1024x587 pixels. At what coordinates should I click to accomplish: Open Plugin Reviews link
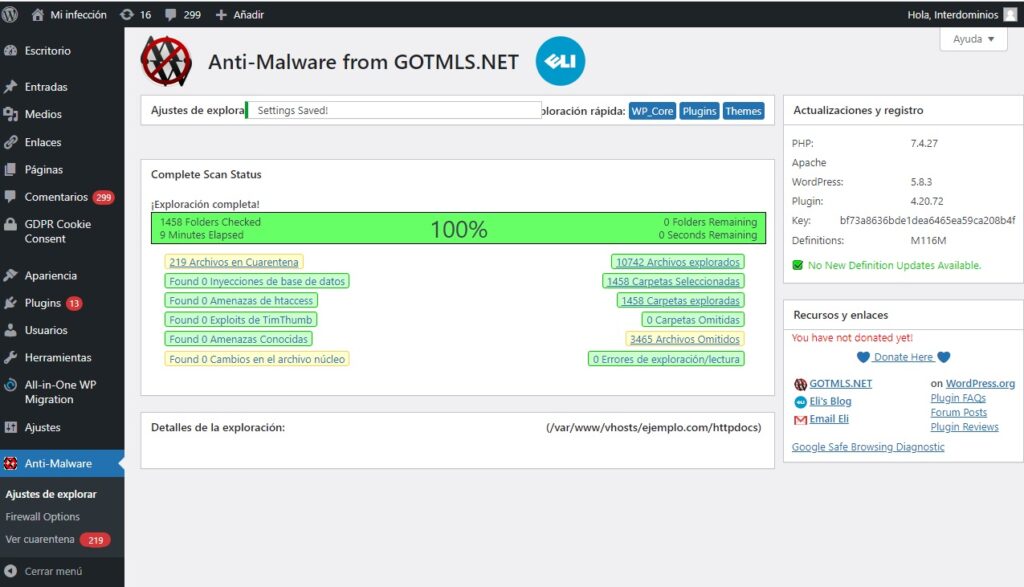965,427
